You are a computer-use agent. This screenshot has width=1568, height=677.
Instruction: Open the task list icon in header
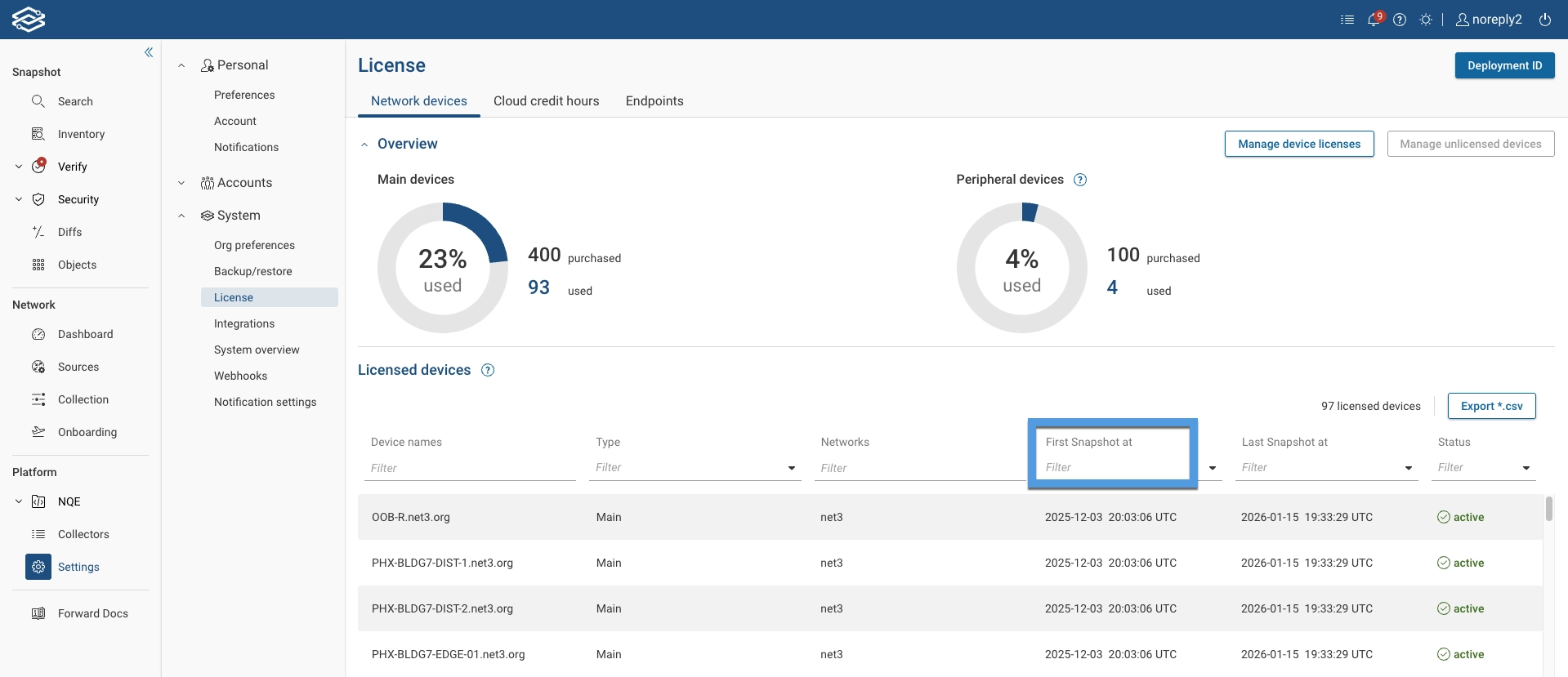(1347, 20)
